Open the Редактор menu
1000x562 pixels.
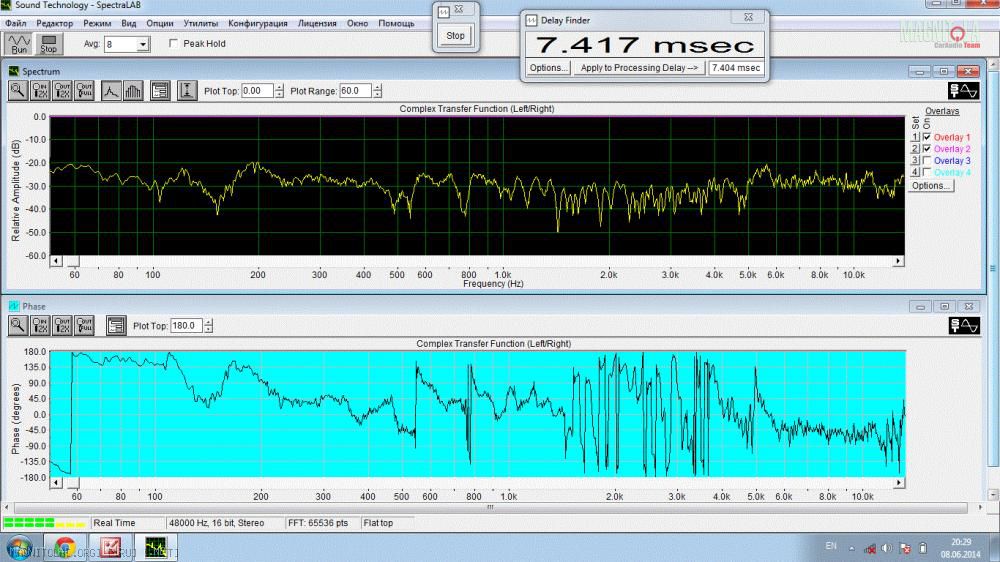pyautogui.click(x=55, y=23)
